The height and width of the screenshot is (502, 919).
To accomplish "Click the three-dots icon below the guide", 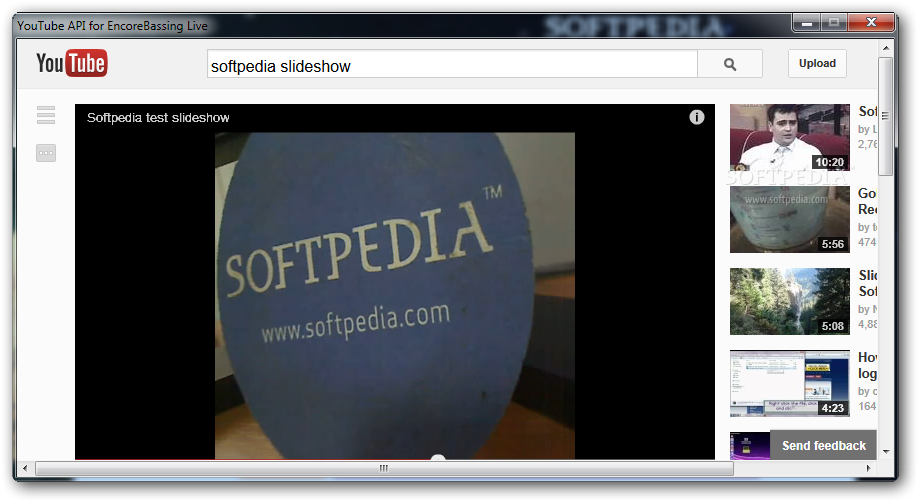I will click(46, 153).
